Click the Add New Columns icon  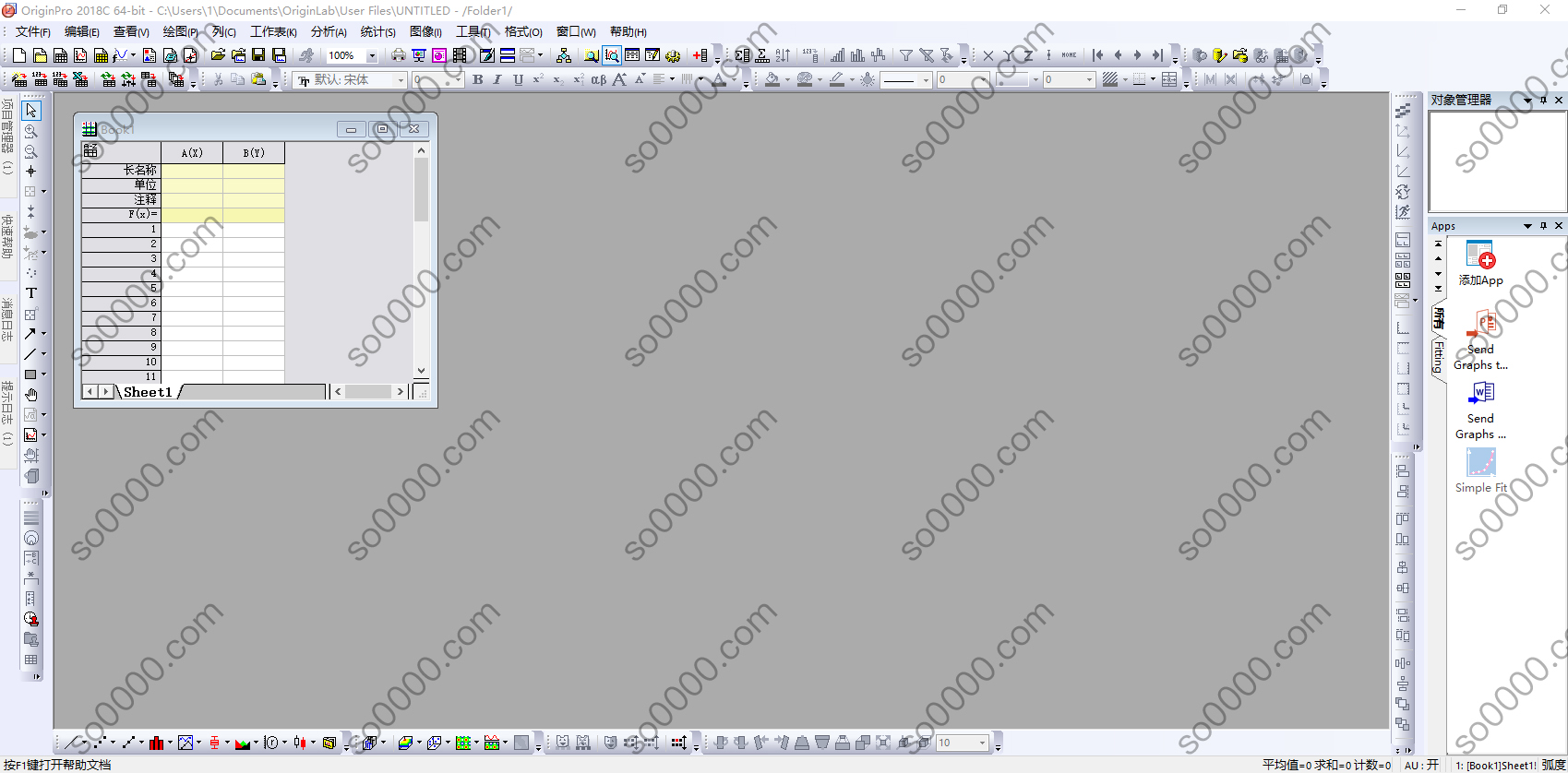(700, 55)
